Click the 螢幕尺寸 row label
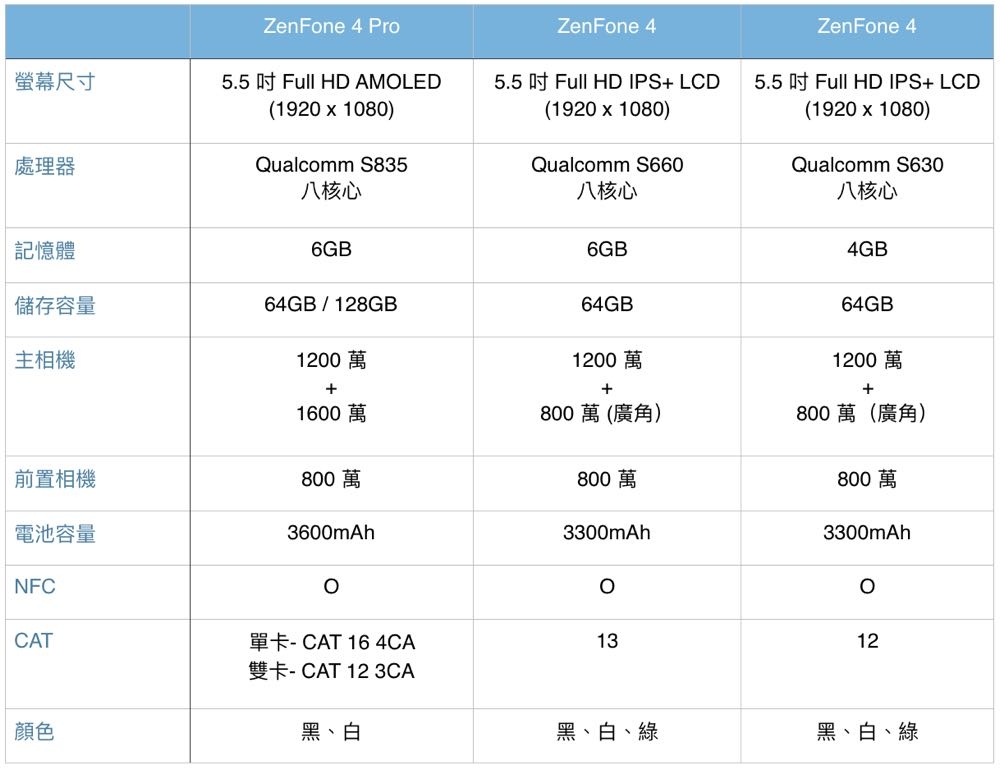1000x770 pixels. coord(55,82)
